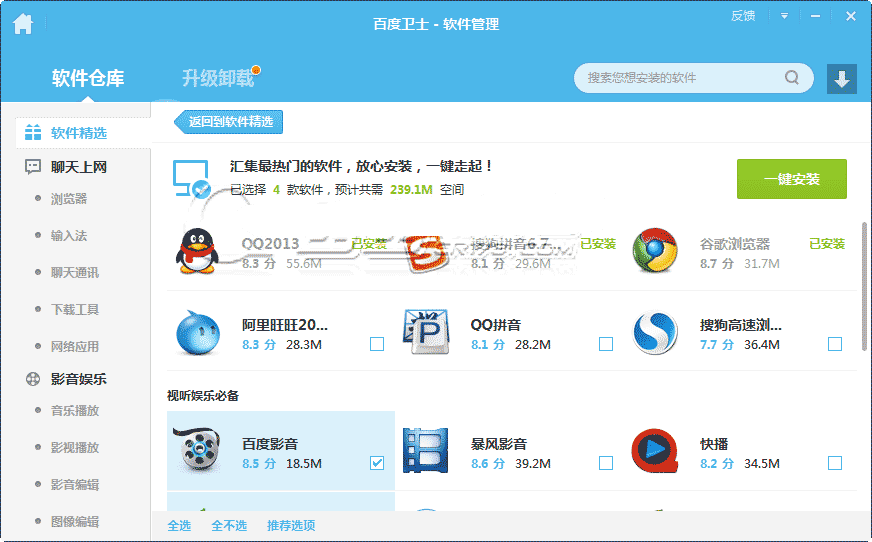Image resolution: width=872 pixels, height=542 pixels.
Task: Check the QQ拼音 checkbox
Action: [606, 344]
